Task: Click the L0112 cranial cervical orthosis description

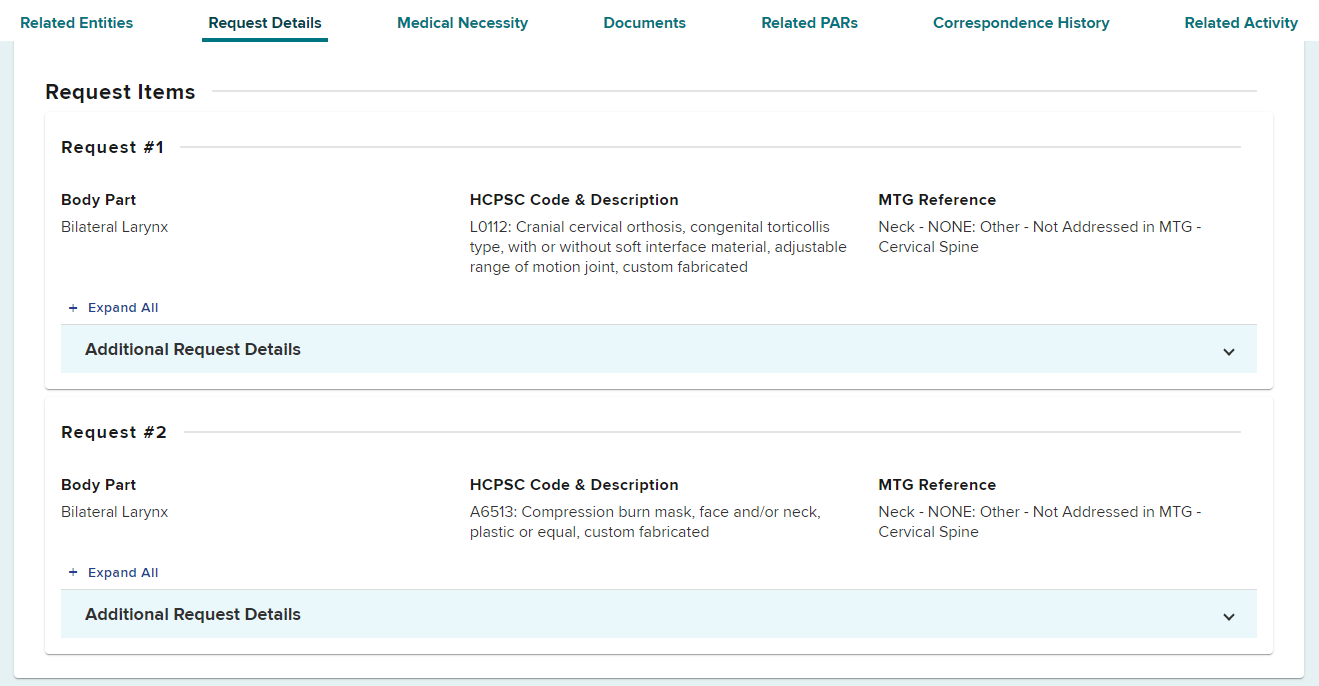Action: point(658,247)
